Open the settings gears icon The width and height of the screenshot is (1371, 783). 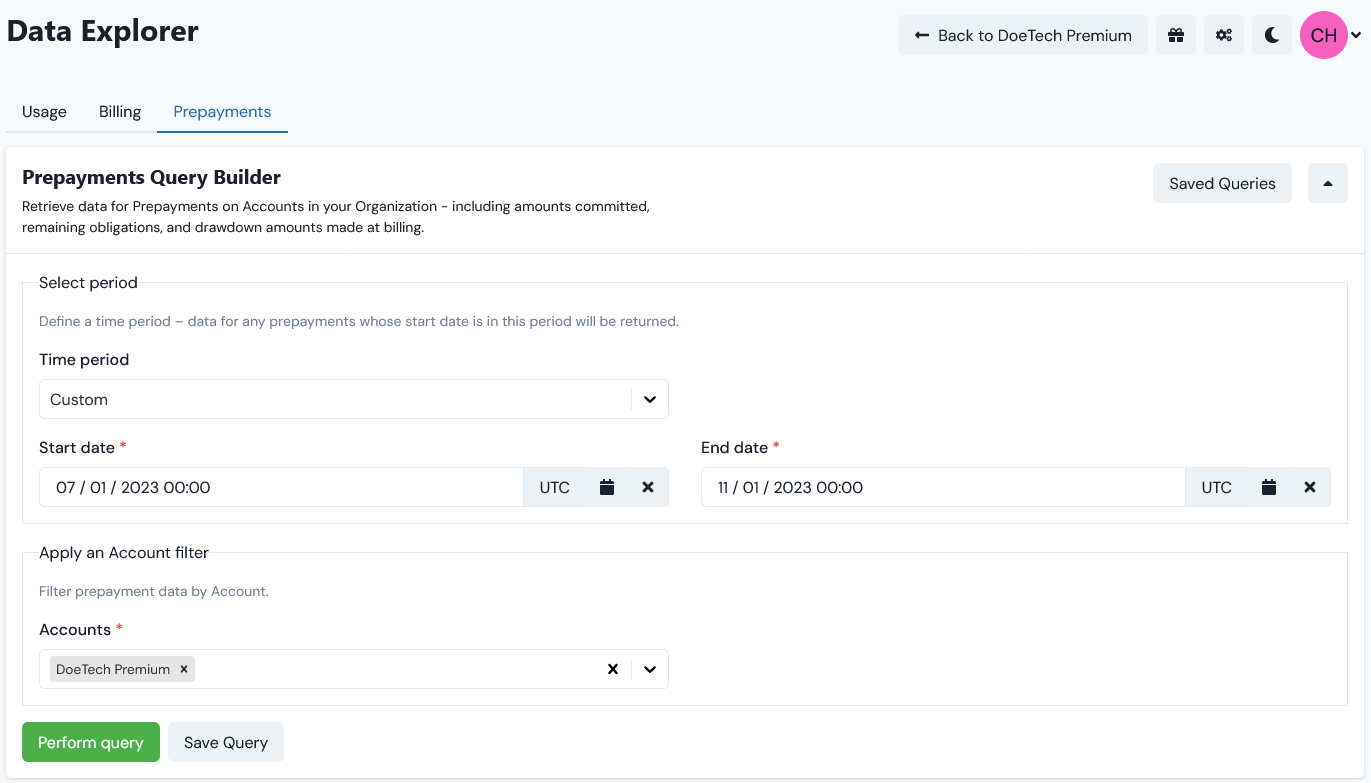tap(1223, 34)
